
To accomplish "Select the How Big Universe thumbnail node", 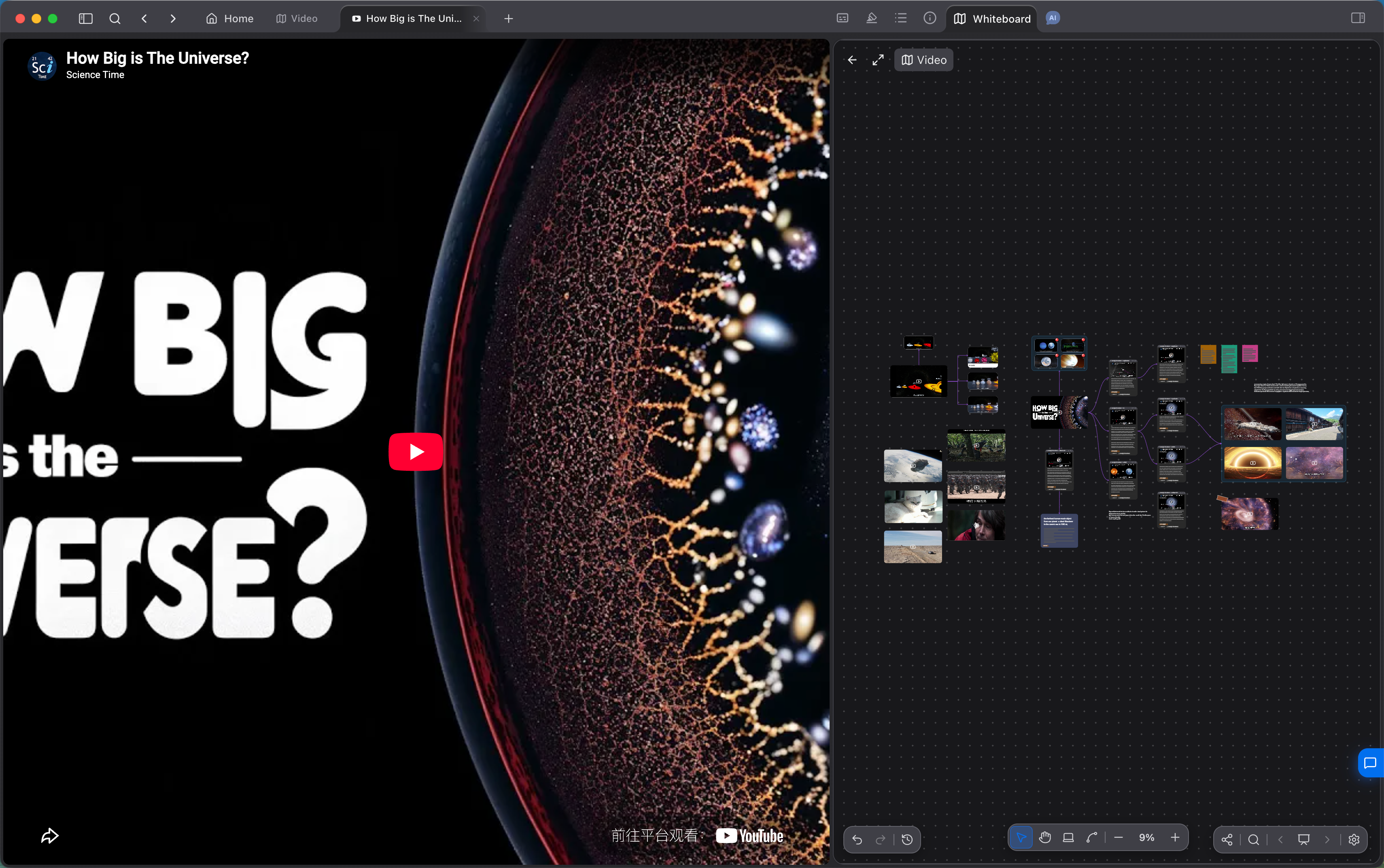I will [x=1059, y=412].
